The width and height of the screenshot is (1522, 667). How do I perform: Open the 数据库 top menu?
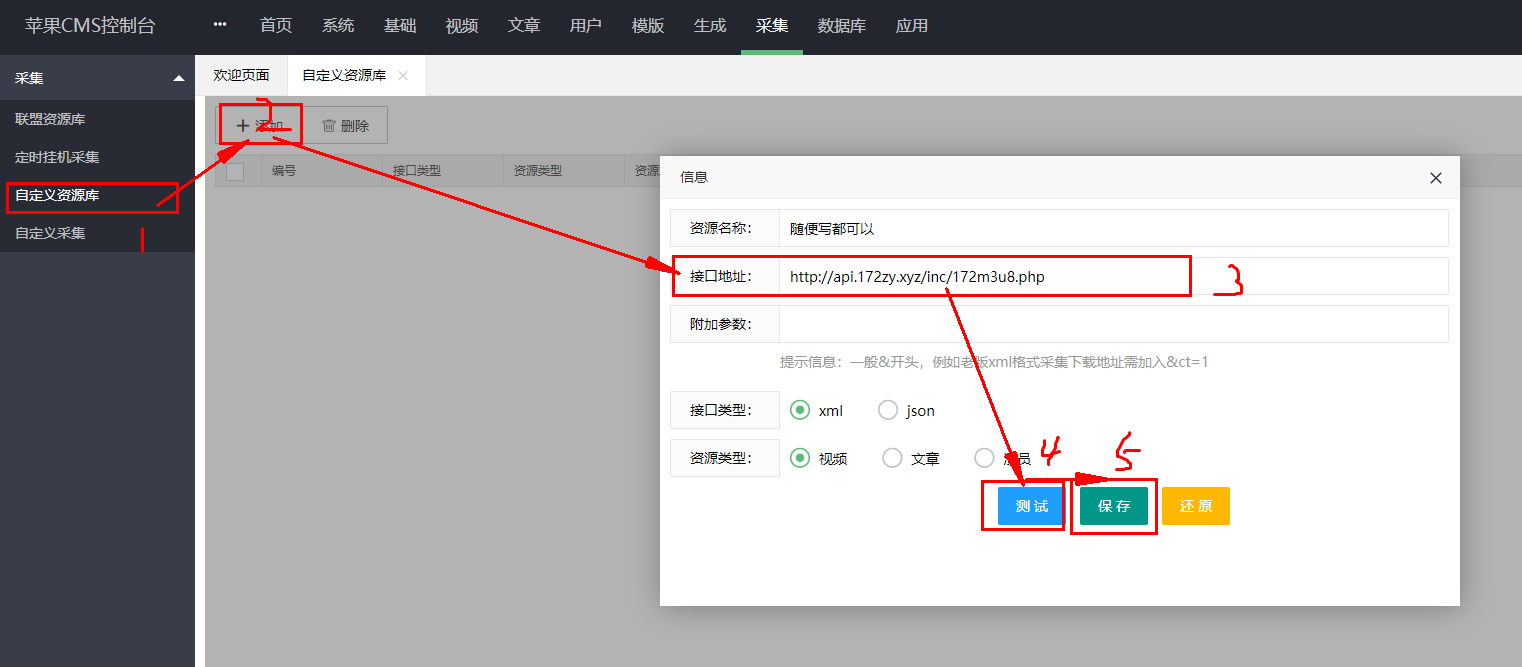point(841,26)
